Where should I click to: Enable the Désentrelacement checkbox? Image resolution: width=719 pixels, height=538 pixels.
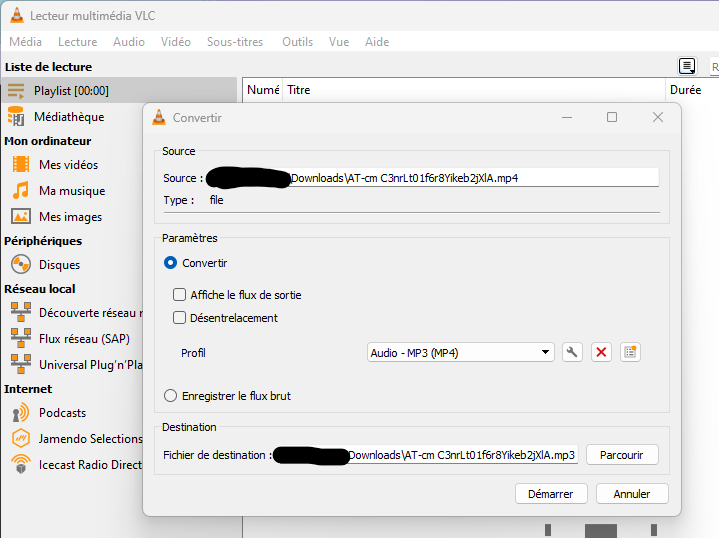(x=179, y=317)
